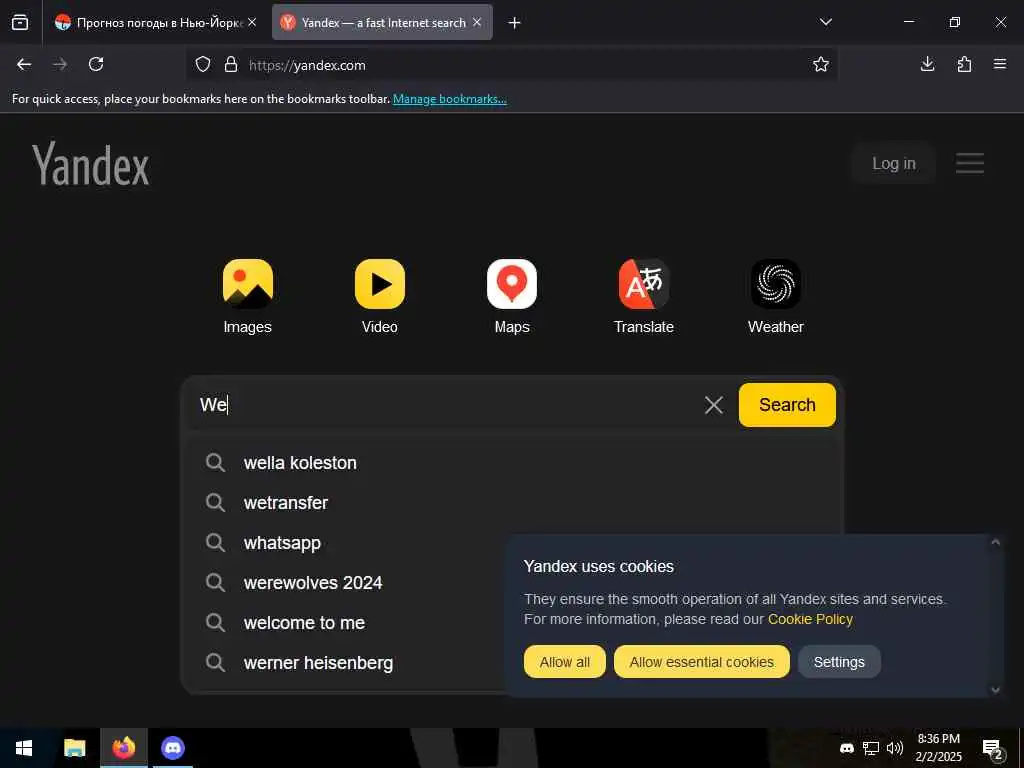Click the yellow Search button
Screen dimensions: 1024x768
pos(787,405)
